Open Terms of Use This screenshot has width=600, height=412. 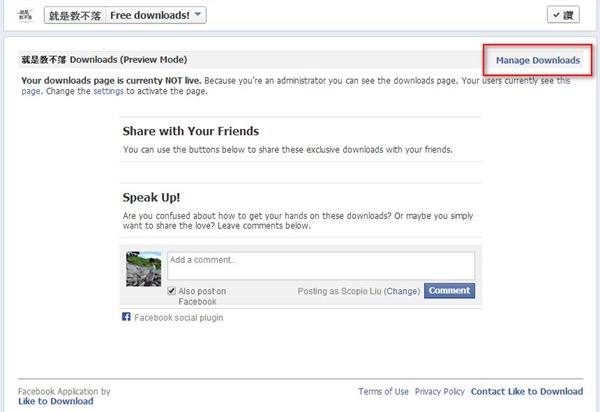coord(383,392)
